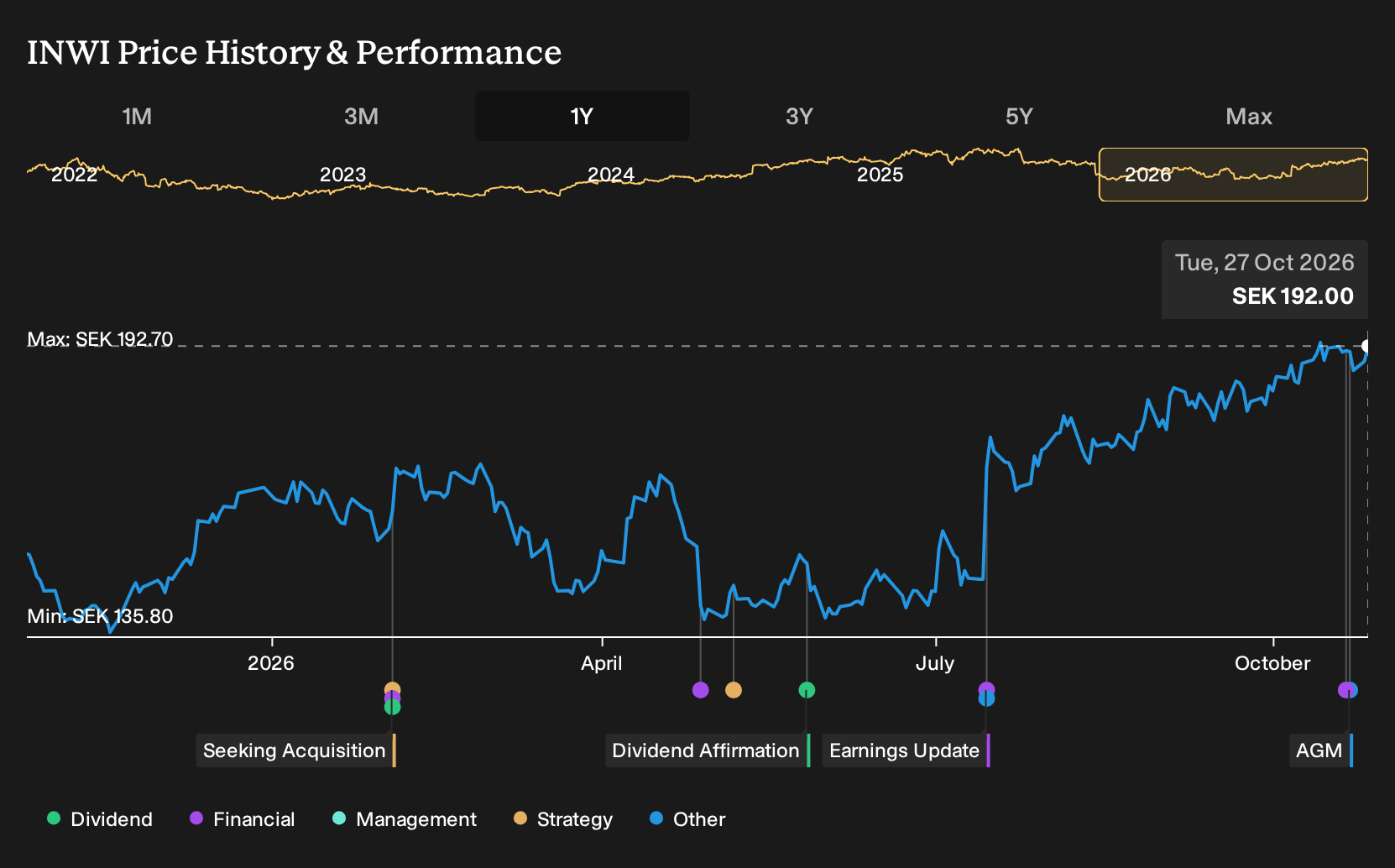Jump to 2023 in overview chart

342,175
